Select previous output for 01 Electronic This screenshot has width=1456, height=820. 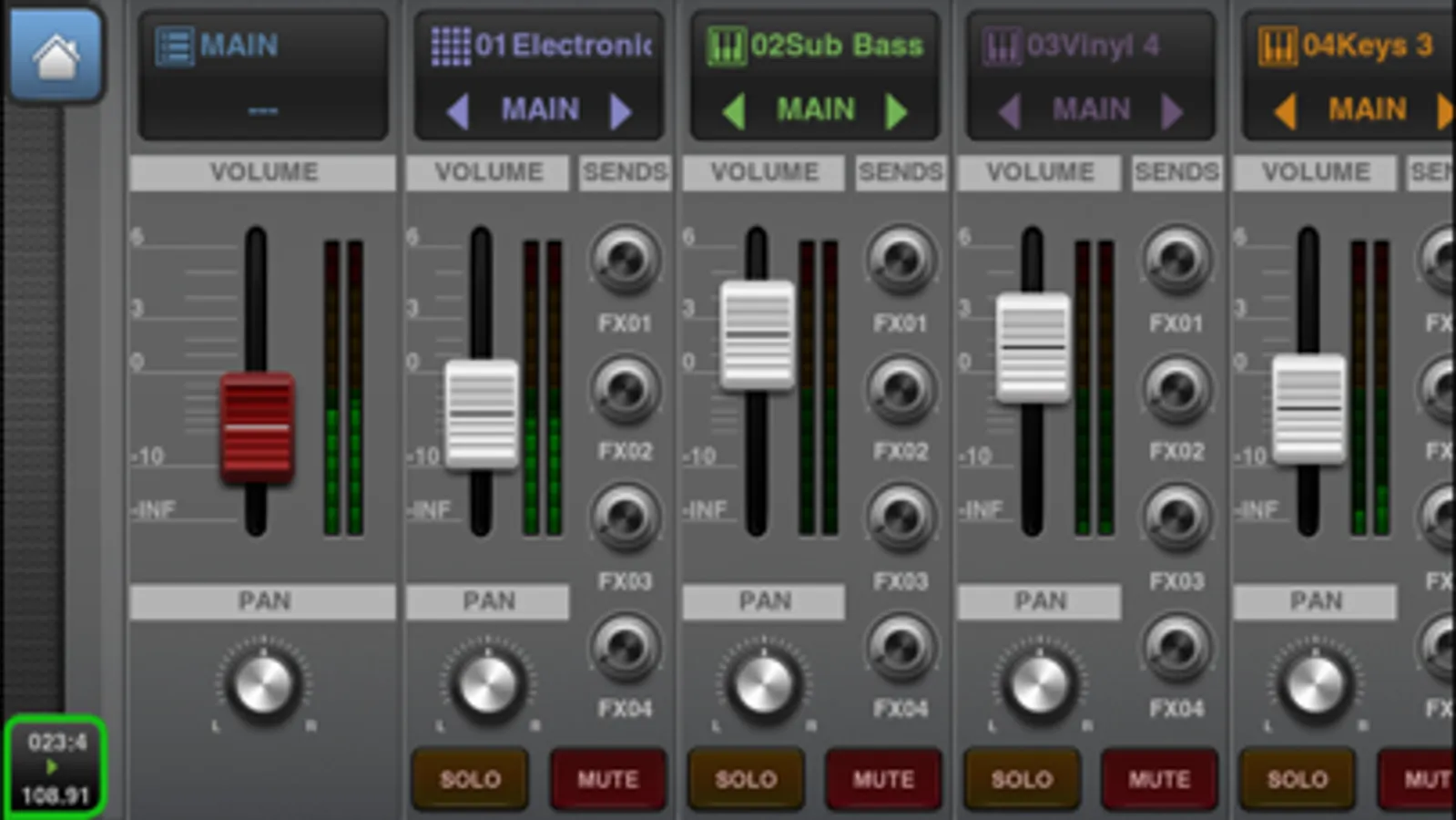pyautogui.click(x=458, y=111)
